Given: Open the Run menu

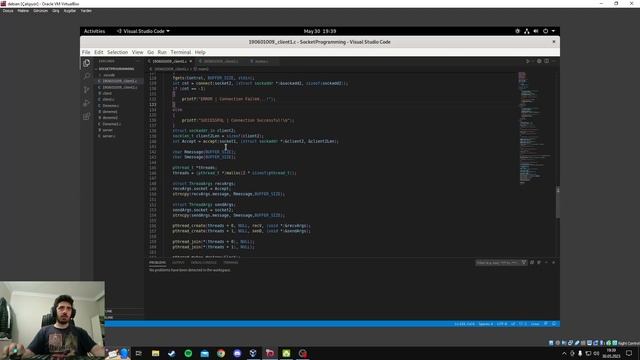Looking at the screenshot, I should (162, 52).
